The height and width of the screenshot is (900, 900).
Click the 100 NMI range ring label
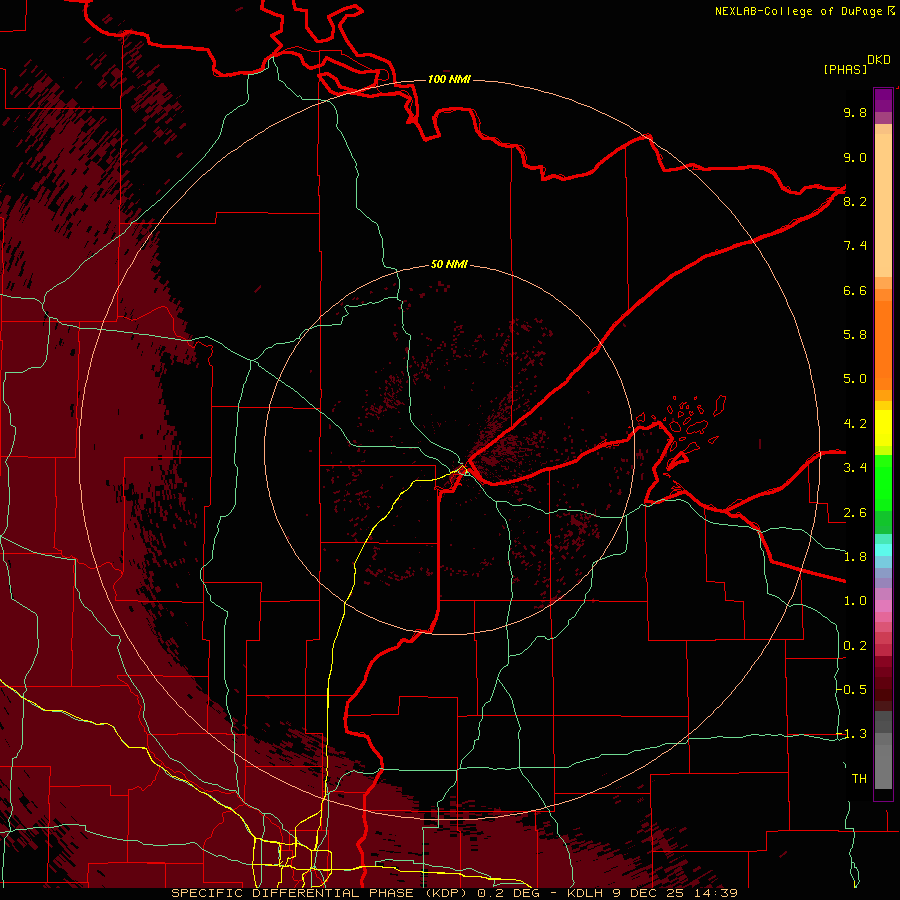point(449,79)
